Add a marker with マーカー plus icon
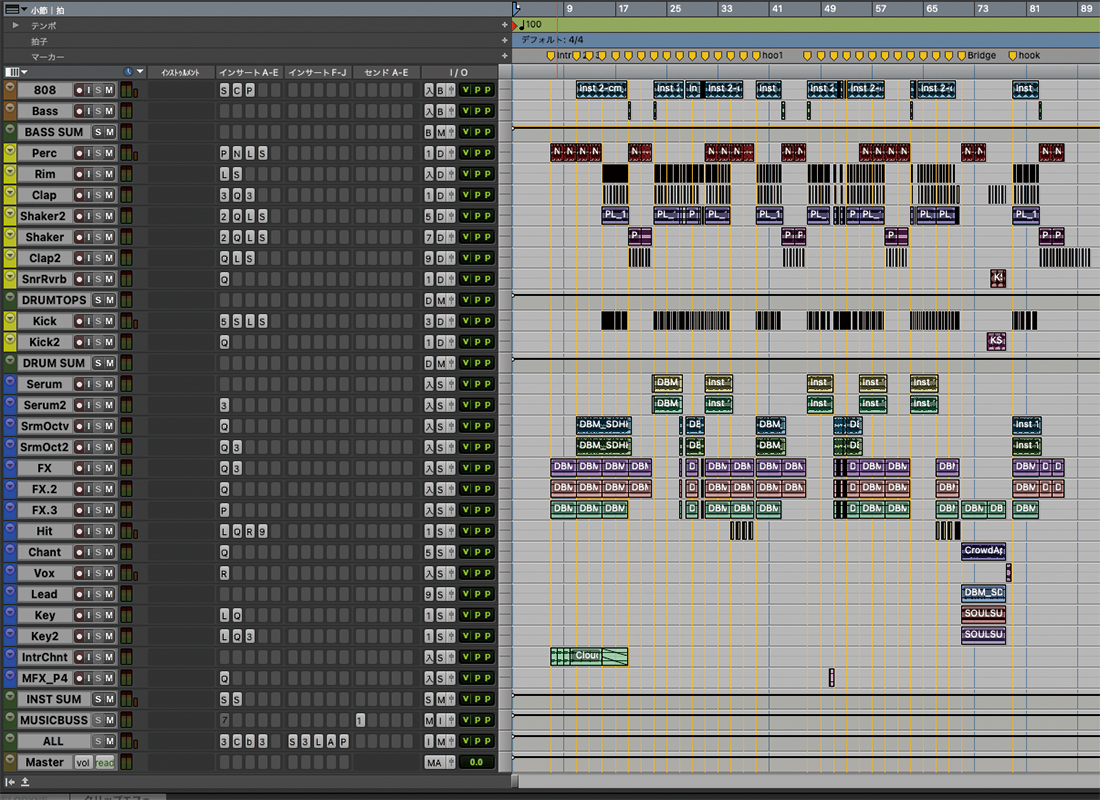1100x800 pixels. 504,55
